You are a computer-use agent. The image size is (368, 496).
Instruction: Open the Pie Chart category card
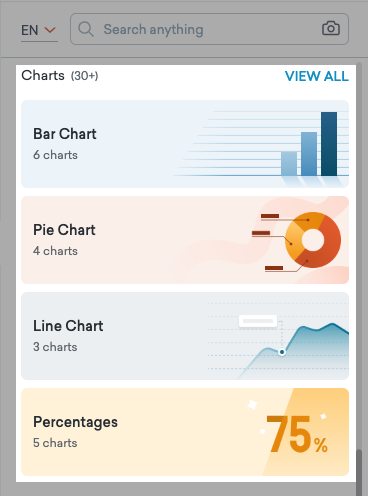tap(185, 240)
